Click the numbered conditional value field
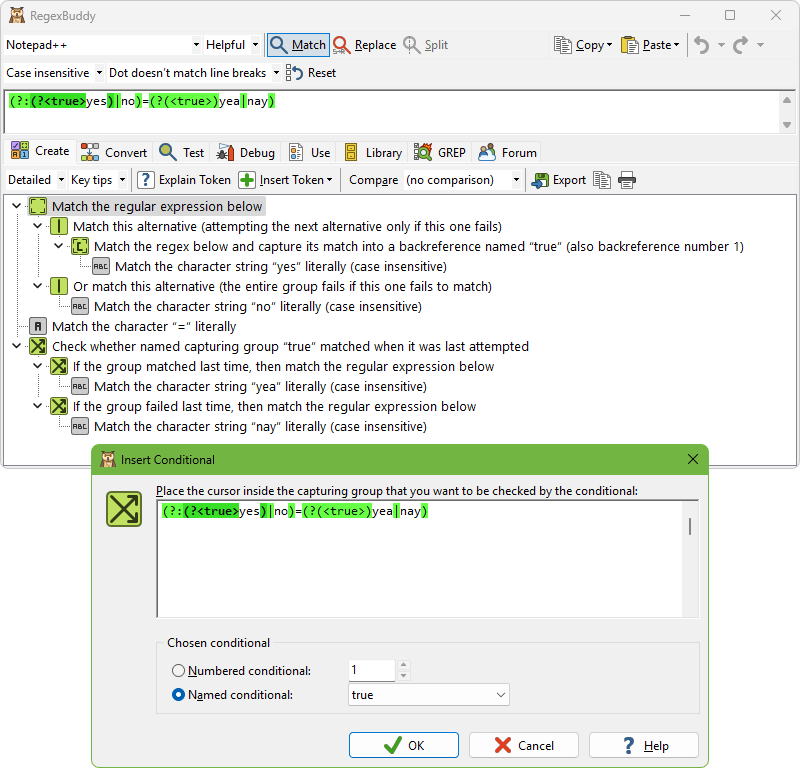Viewport: 800px width, 768px height. 371,670
